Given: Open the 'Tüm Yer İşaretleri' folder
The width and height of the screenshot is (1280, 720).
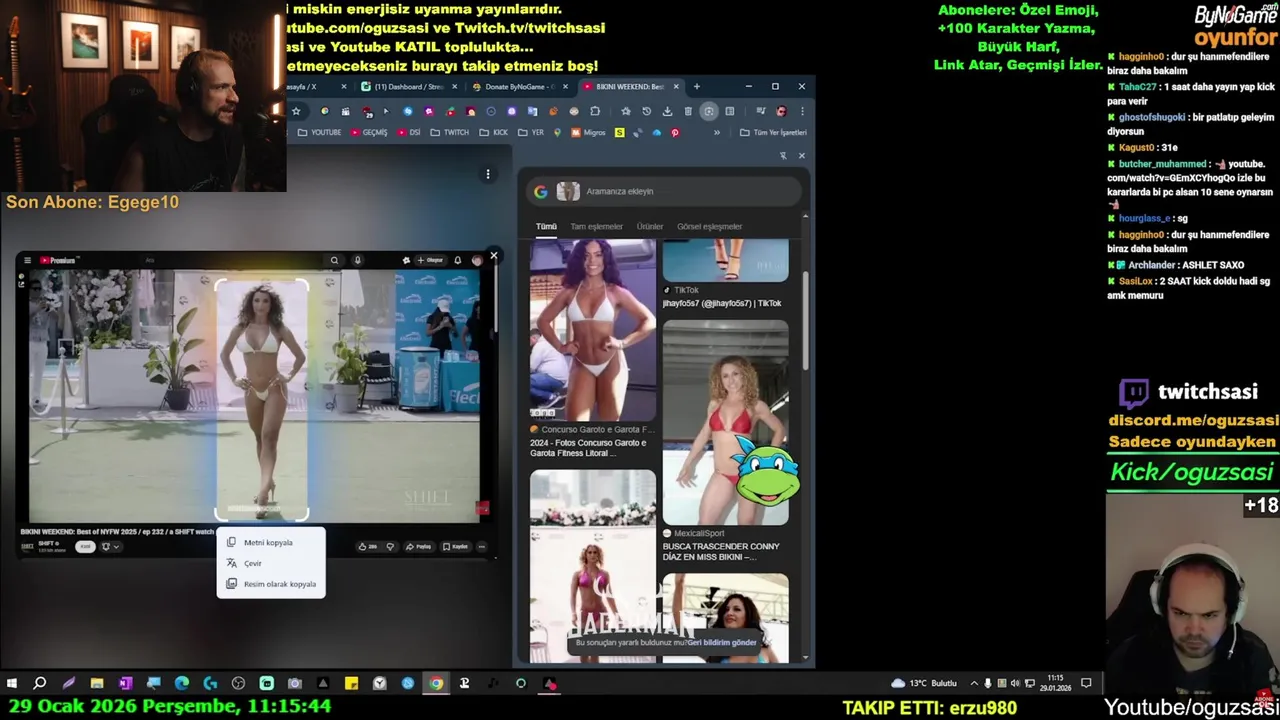Looking at the screenshot, I should [x=773, y=132].
